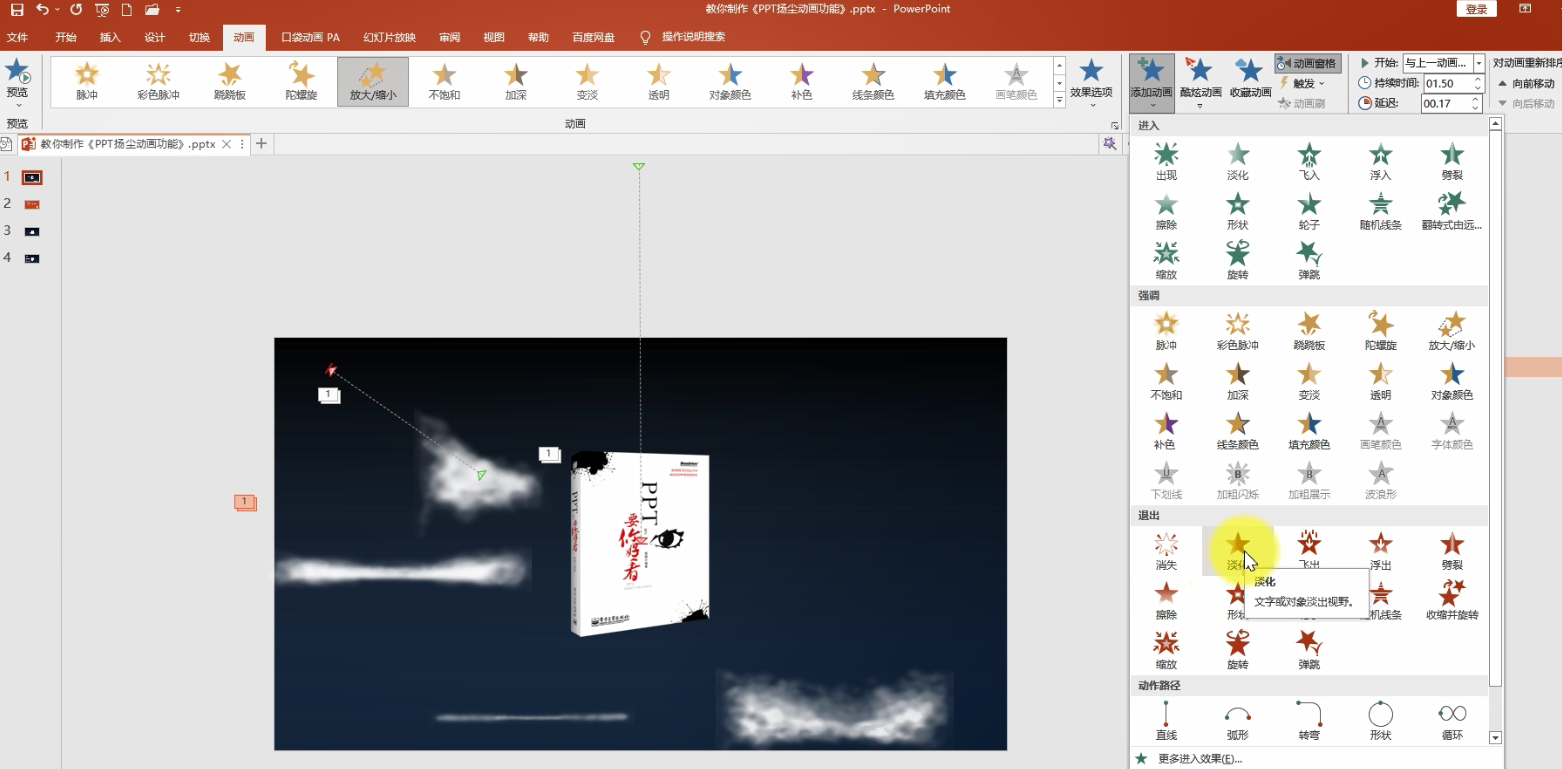The image size is (1562, 769).
Task: Expand ribbon animation gallery more arrow
Action: click(x=1059, y=99)
